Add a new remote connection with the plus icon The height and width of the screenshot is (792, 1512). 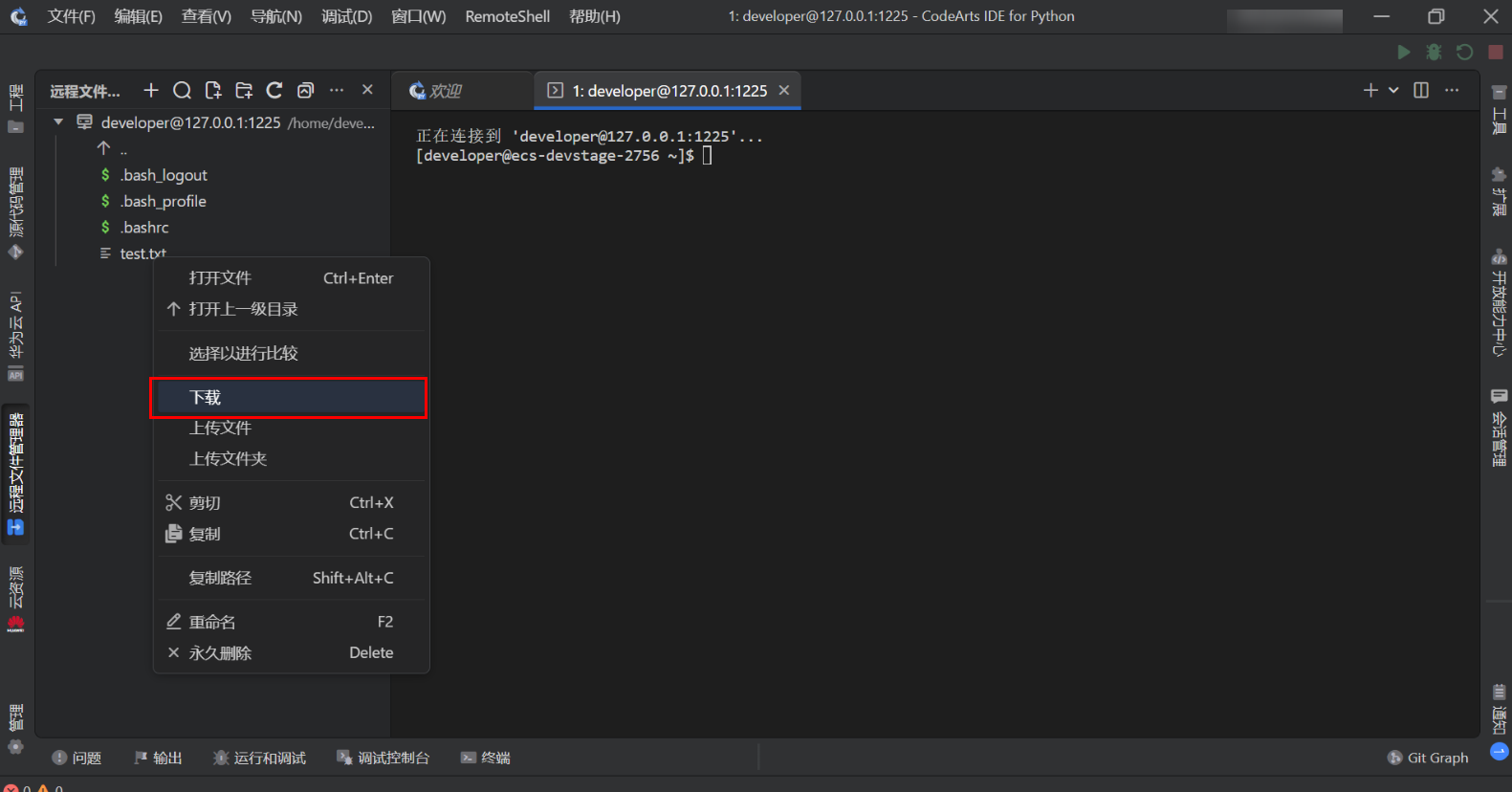click(x=151, y=90)
